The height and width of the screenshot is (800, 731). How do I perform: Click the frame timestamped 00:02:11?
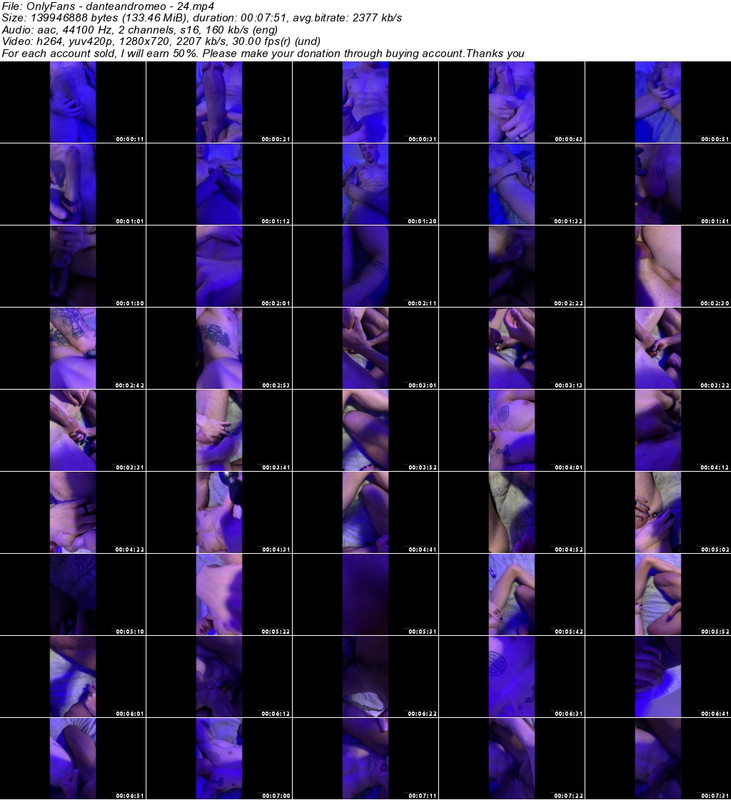365,265
